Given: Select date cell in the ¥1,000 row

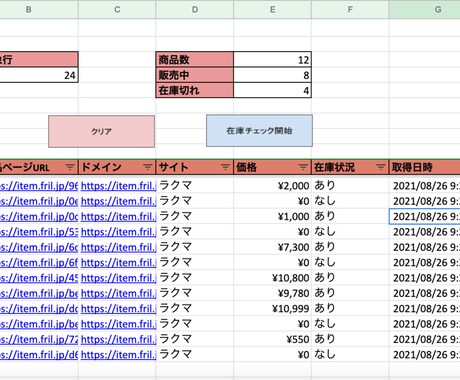Looking at the screenshot, I should tap(424, 216).
